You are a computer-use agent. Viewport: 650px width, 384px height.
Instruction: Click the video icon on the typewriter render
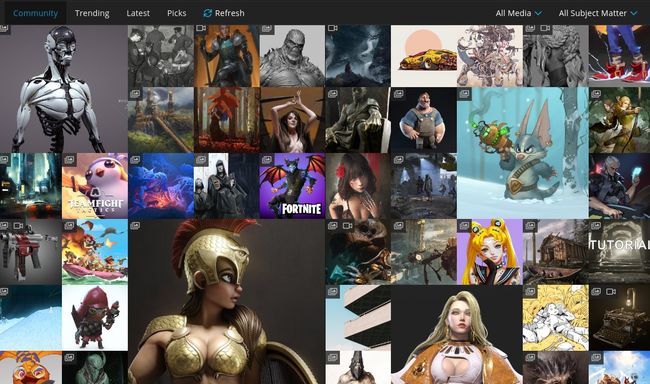click(x=610, y=292)
